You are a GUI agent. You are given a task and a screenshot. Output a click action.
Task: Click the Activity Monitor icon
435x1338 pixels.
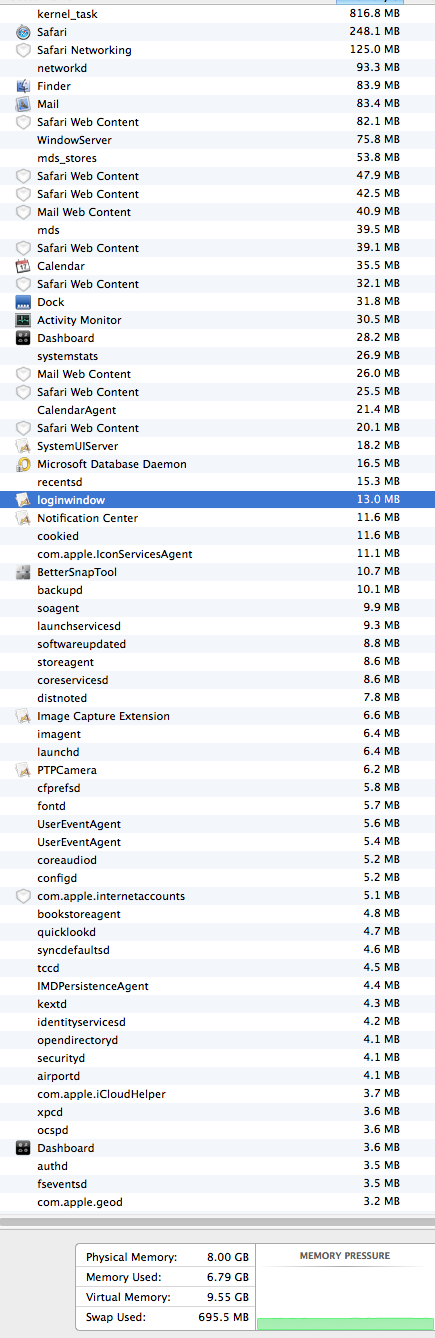(x=24, y=320)
